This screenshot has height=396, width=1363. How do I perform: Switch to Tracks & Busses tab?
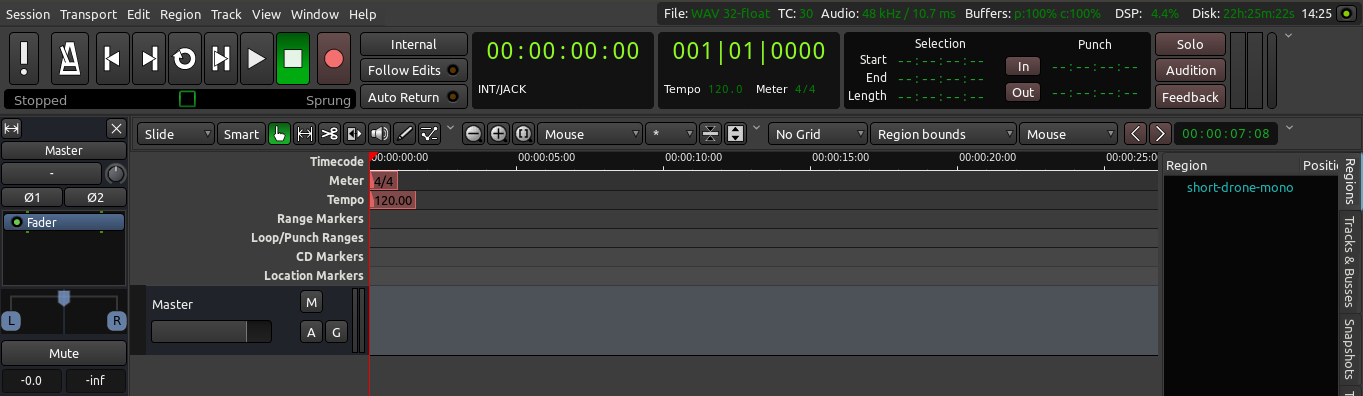coord(1350,262)
